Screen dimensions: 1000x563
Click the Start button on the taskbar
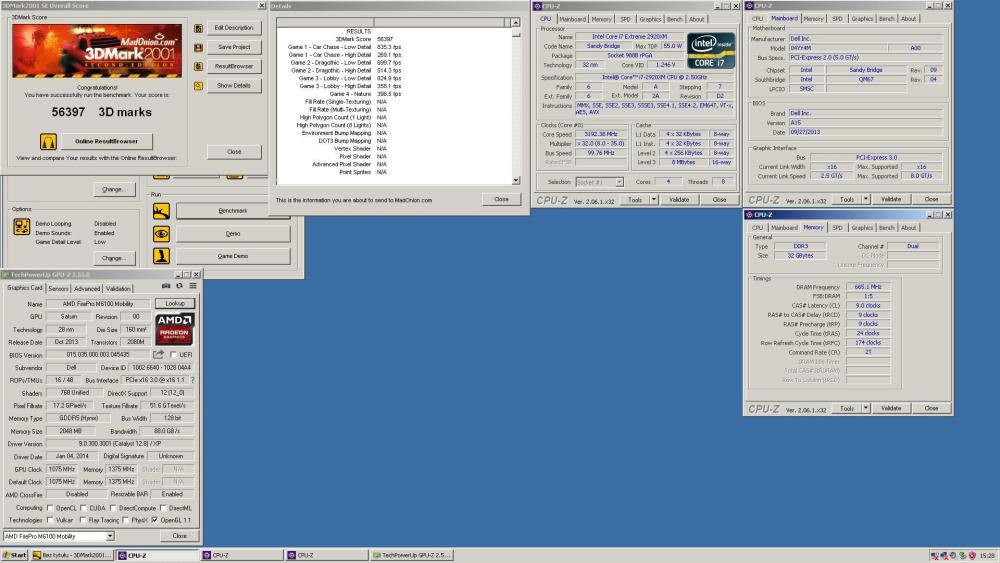[x=15, y=555]
